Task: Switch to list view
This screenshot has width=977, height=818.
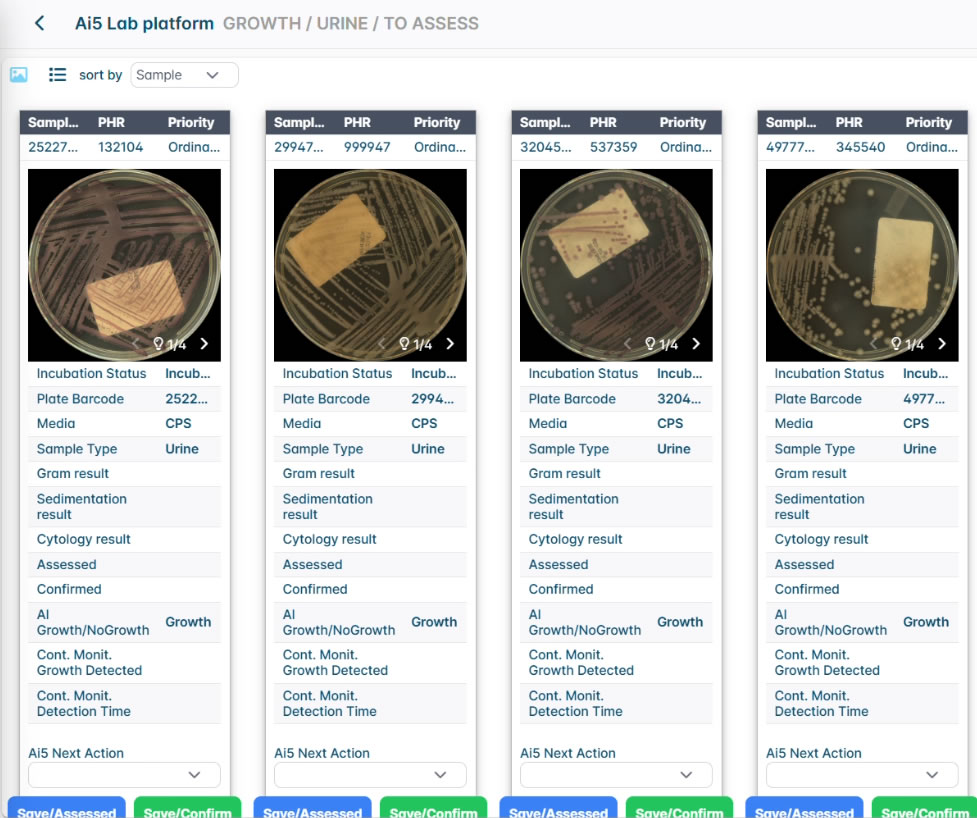Action: (58, 75)
